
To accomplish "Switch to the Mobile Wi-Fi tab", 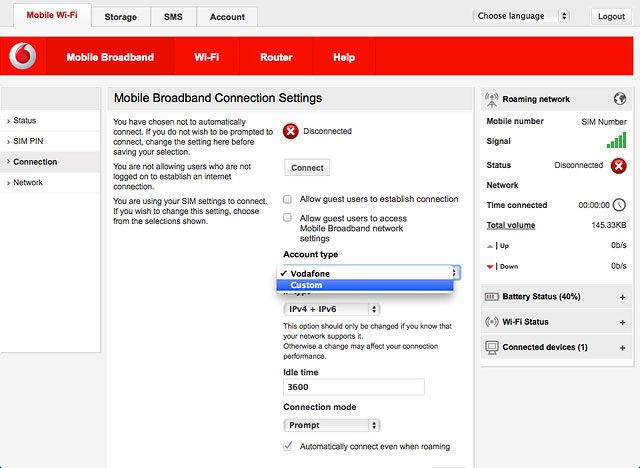I will click(x=52, y=16).
